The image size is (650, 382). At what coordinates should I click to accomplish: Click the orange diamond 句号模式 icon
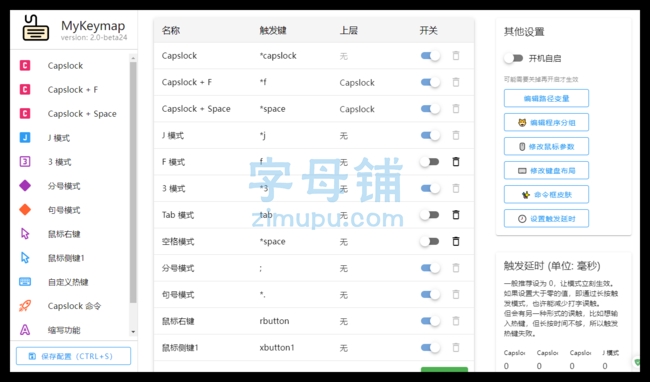(x=25, y=210)
